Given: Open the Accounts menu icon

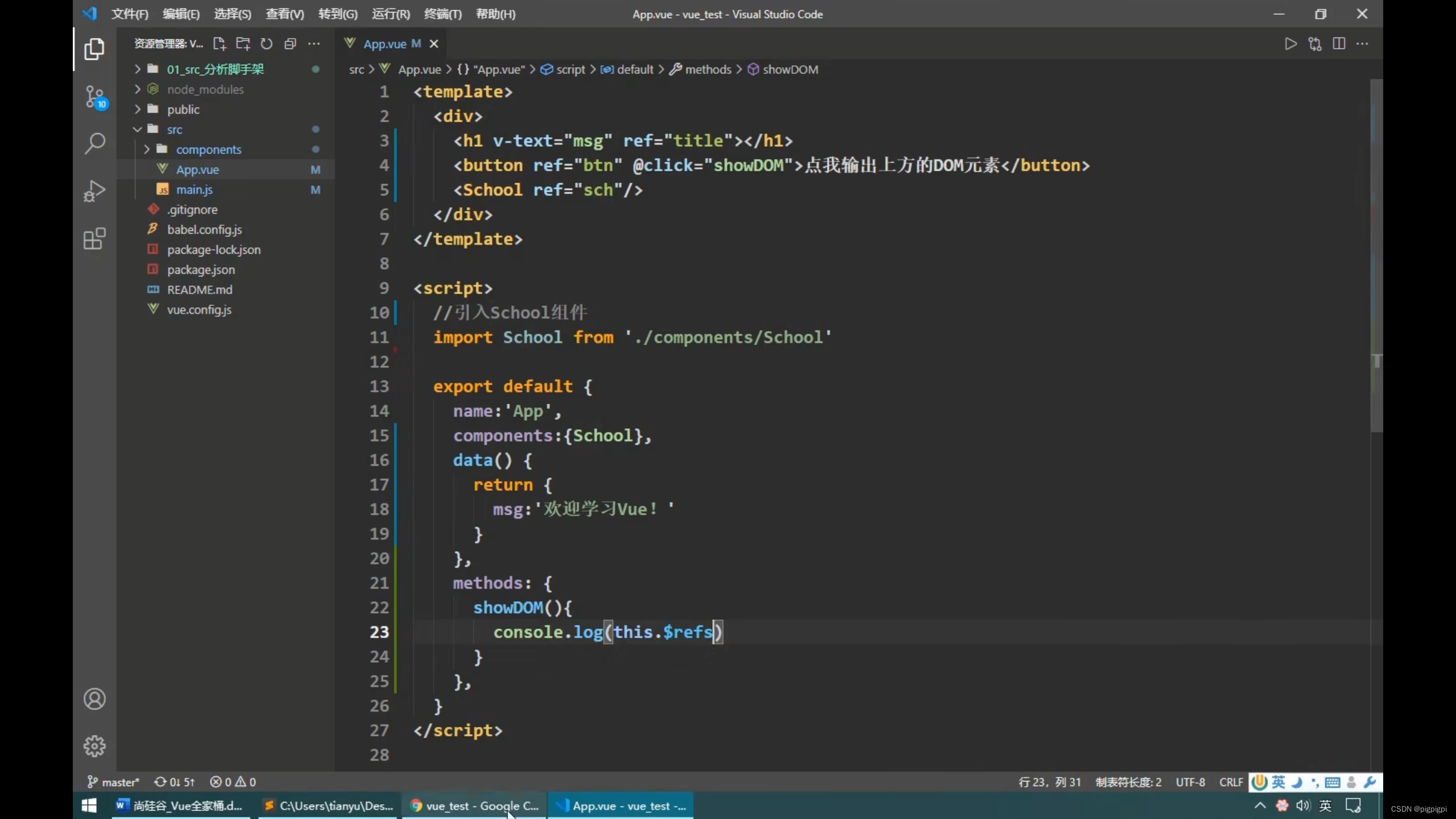Looking at the screenshot, I should pyautogui.click(x=94, y=699).
